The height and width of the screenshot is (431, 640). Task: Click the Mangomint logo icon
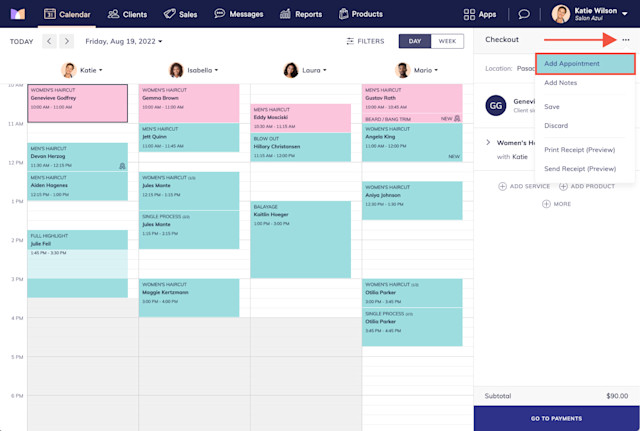click(x=18, y=14)
